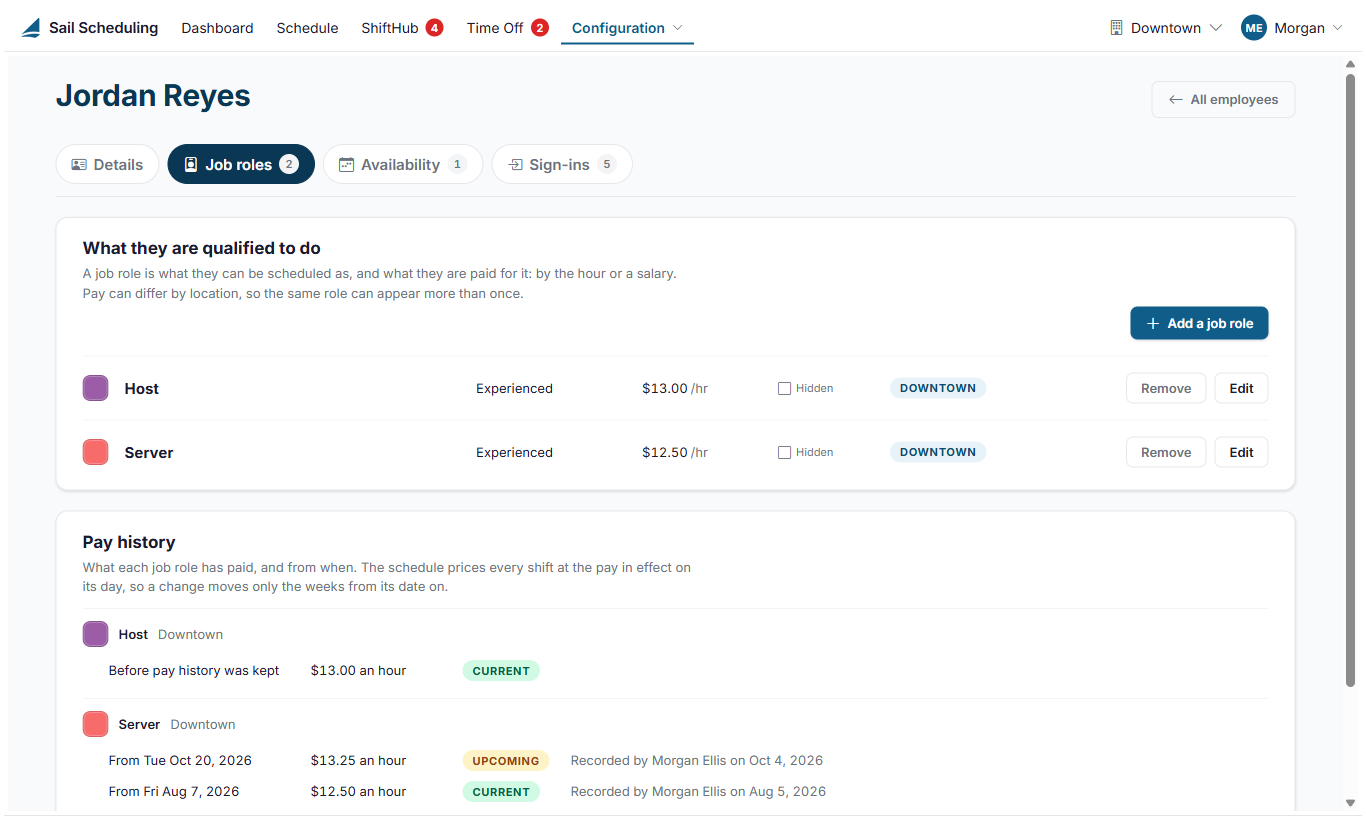Open the Morgan user account menu
This screenshot has height=820, width=1366.
(x=1291, y=28)
